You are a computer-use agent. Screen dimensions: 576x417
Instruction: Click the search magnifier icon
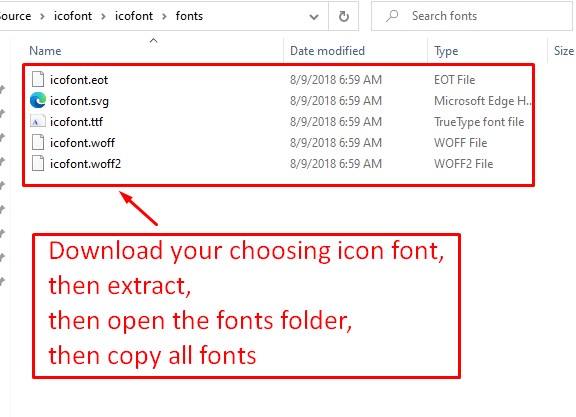tap(392, 16)
